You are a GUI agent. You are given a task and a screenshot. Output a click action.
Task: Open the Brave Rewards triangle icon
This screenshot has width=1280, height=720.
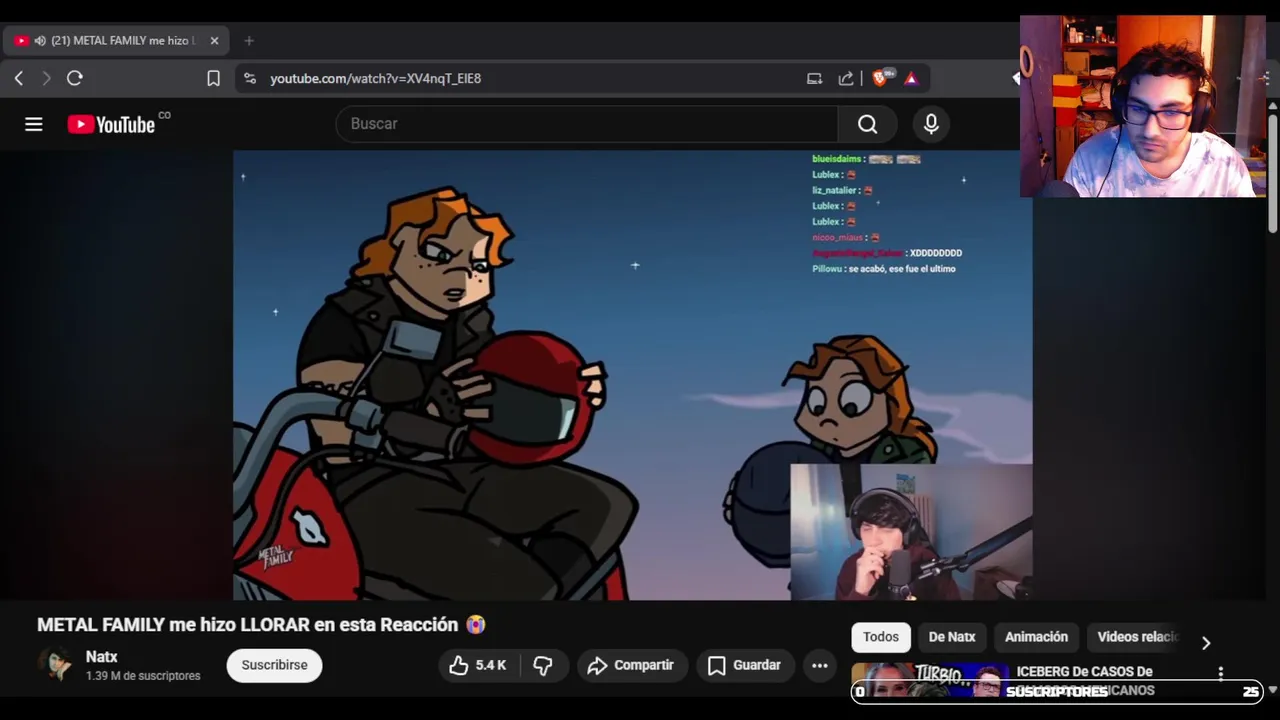click(x=911, y=78)
